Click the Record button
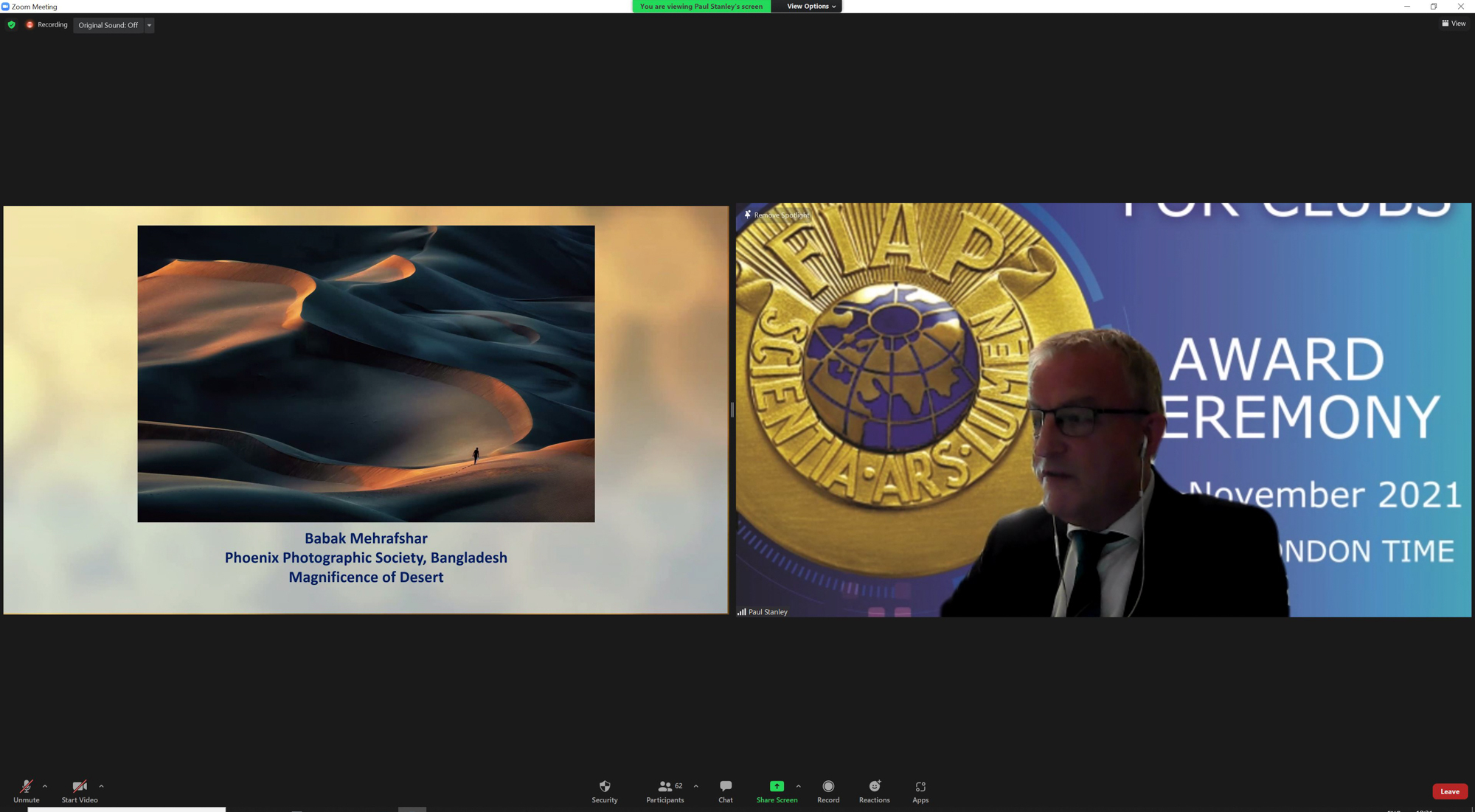1475x812 pixels. [x=828, y=791]
